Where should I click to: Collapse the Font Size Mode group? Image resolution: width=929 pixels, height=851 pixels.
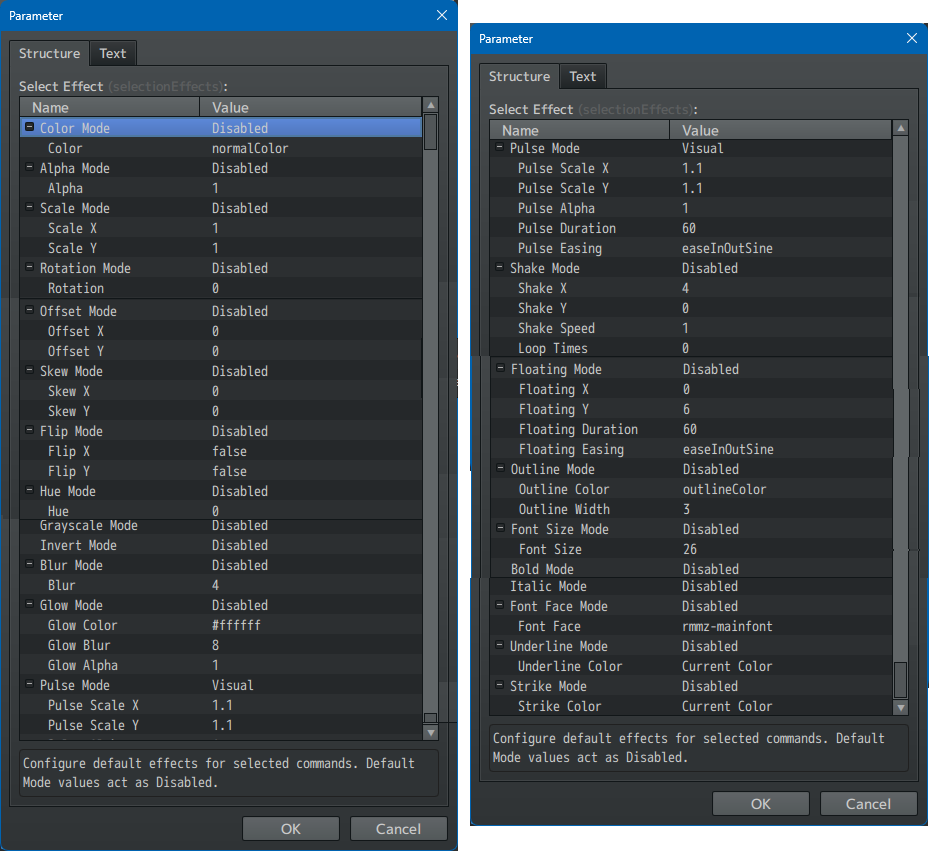coord(501,528)
